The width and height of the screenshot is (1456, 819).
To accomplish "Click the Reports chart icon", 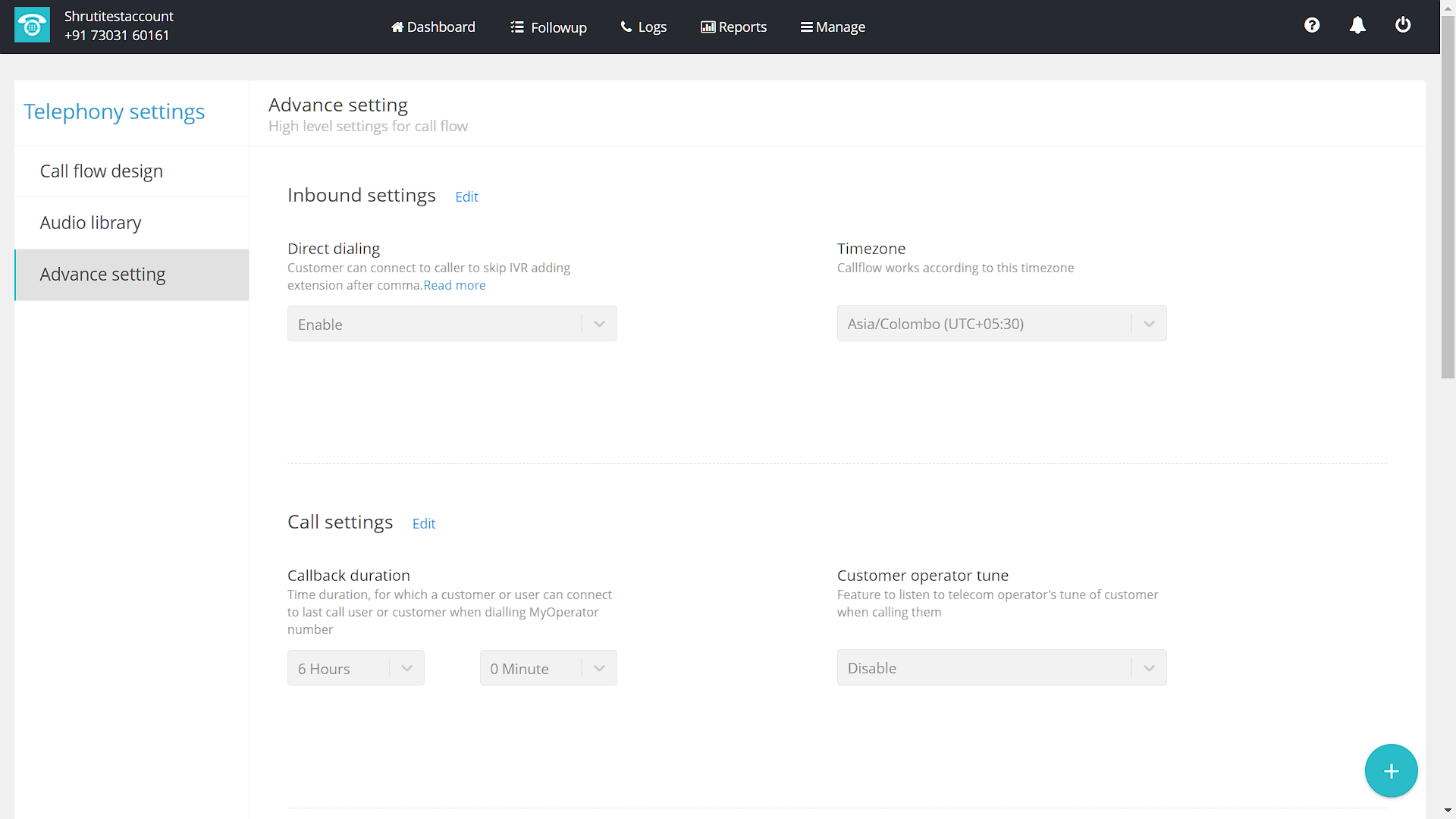I will 708,27.
